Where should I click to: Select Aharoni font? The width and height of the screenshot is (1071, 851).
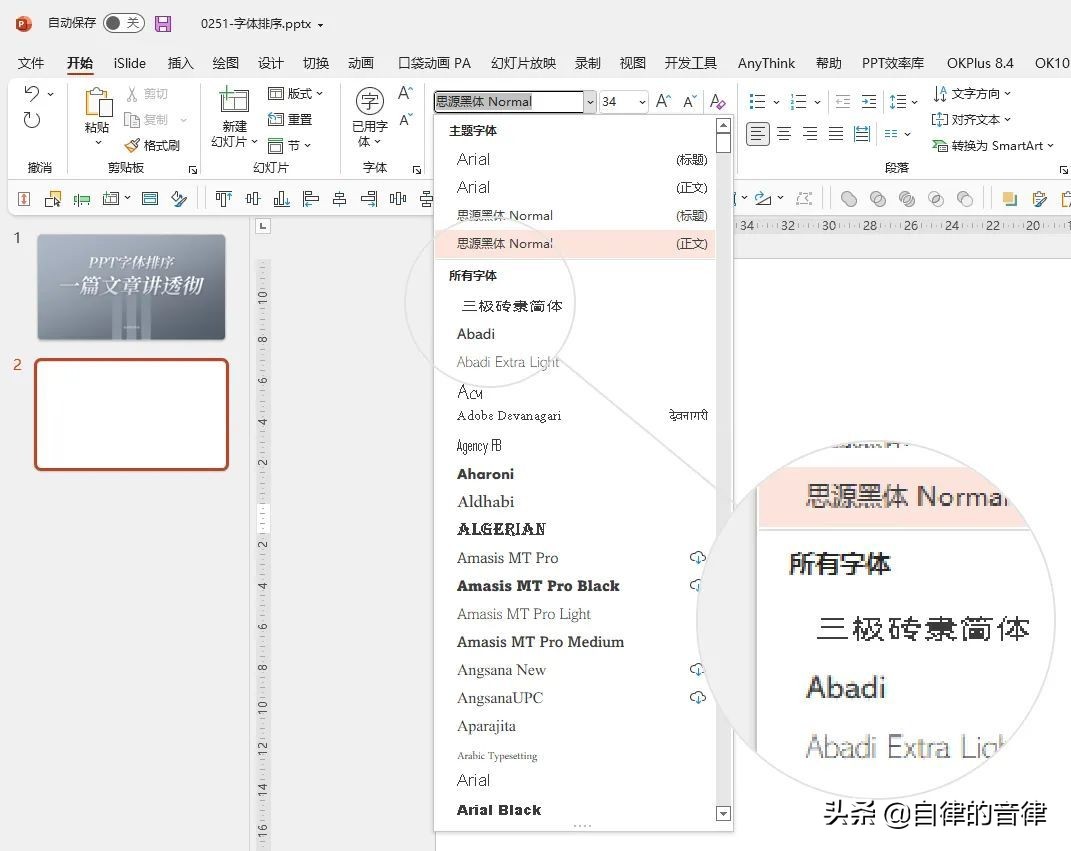click(575, 474)
